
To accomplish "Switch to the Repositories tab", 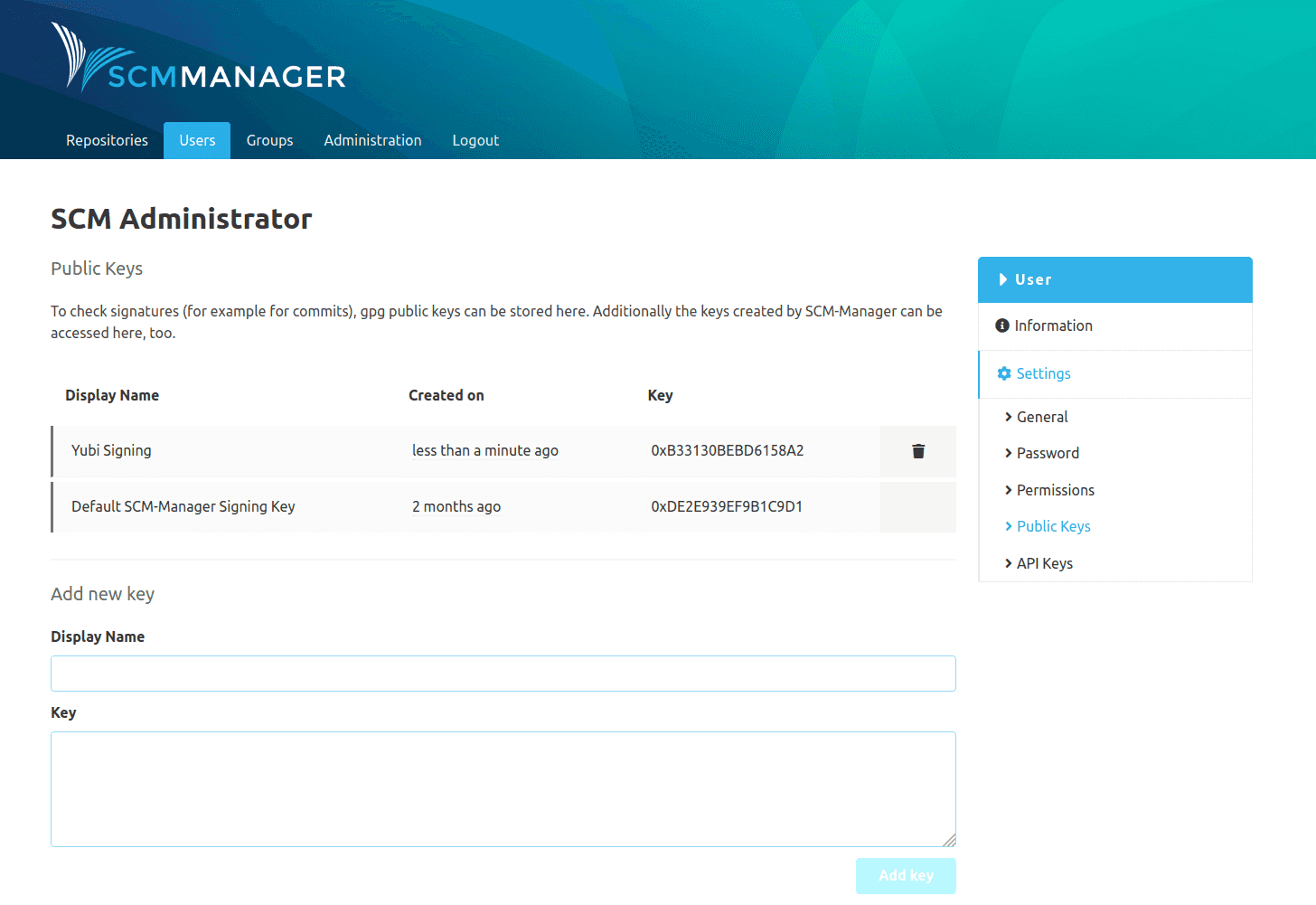I will coord(106,140).
